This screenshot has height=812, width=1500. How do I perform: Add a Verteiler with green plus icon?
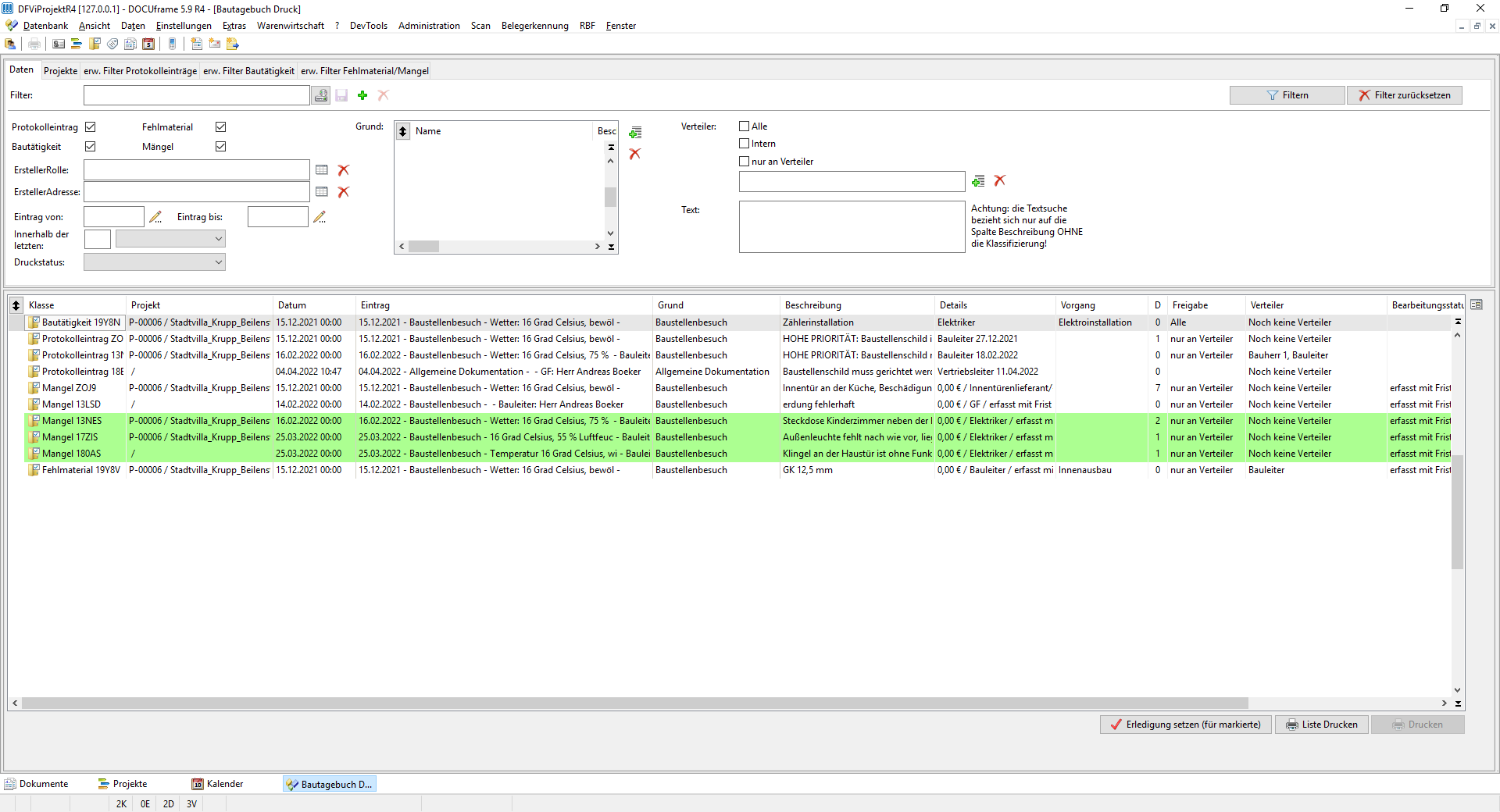[x=978, y=181]
